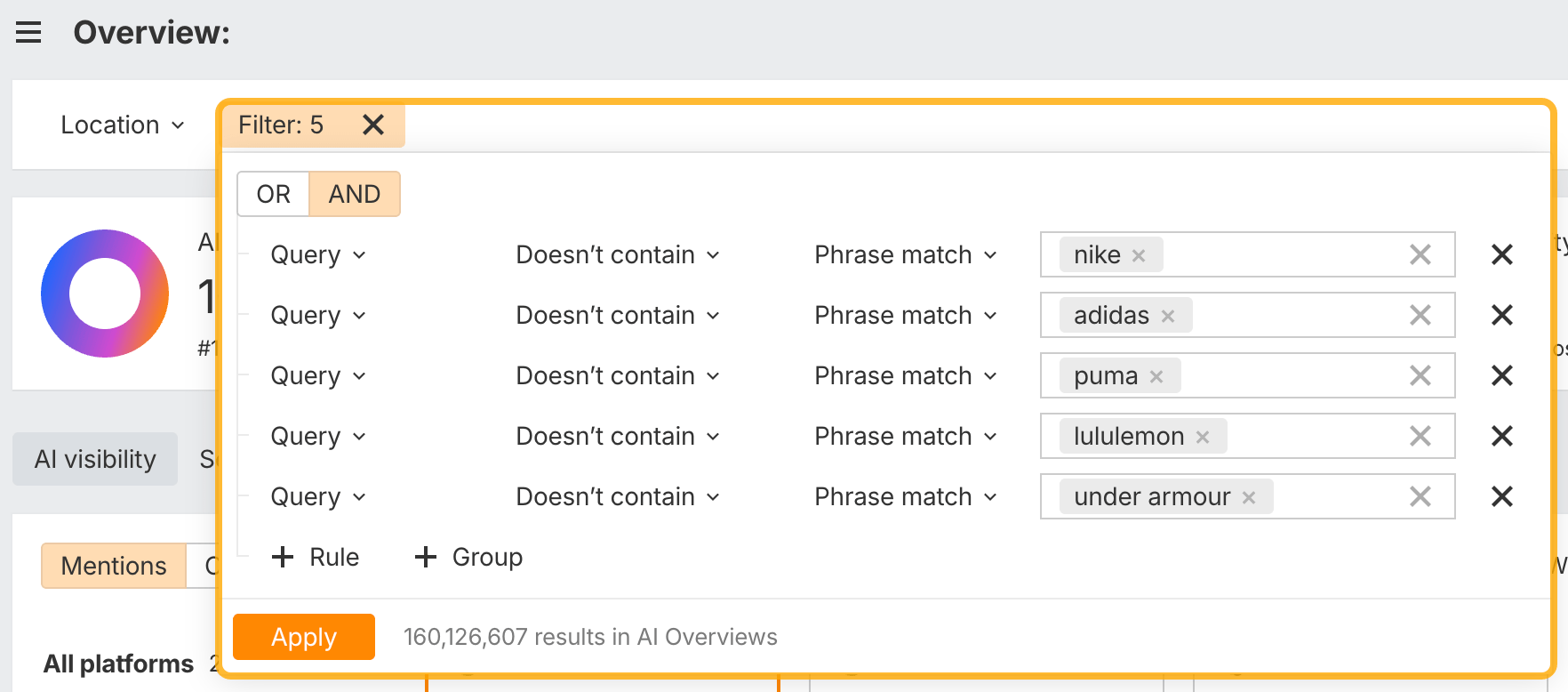Open Query dropdown in the nike rule

click(x=317, y=254)
